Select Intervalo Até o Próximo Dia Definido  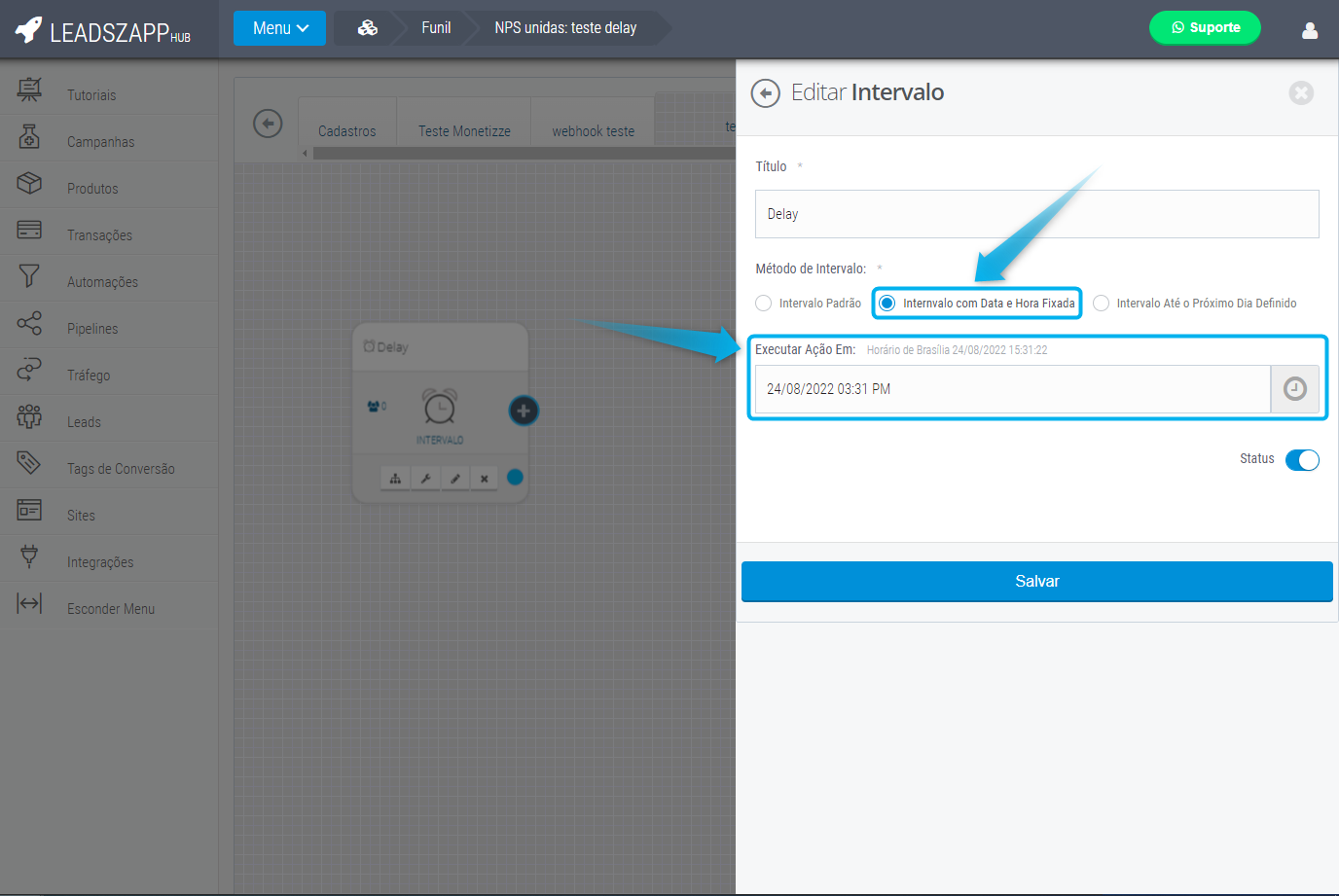point(1102,304)
